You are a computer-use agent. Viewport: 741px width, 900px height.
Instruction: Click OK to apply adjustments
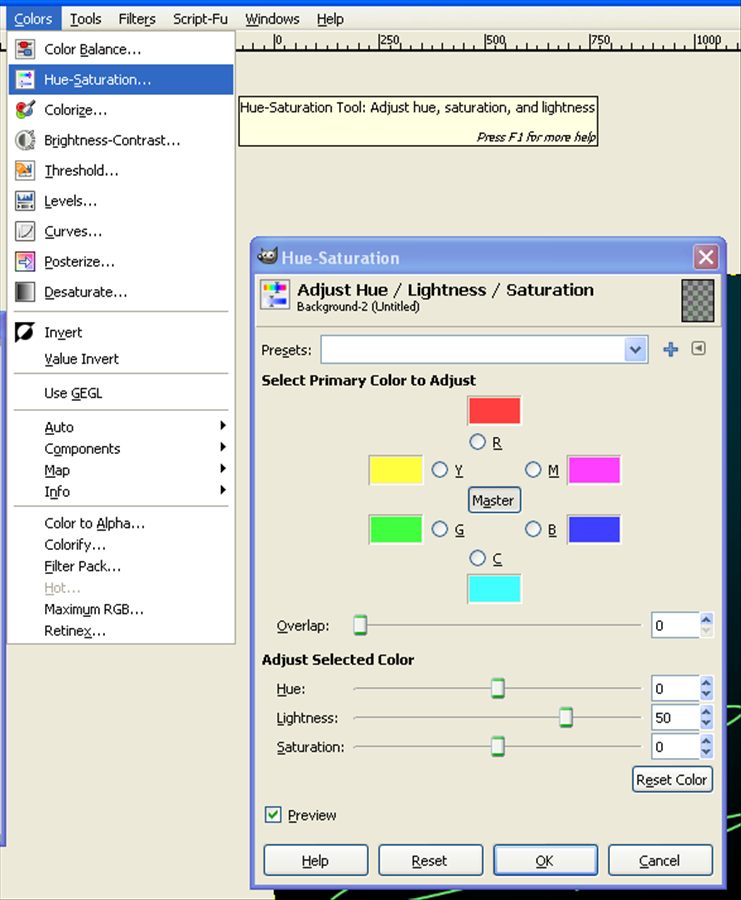pos(545,860)
